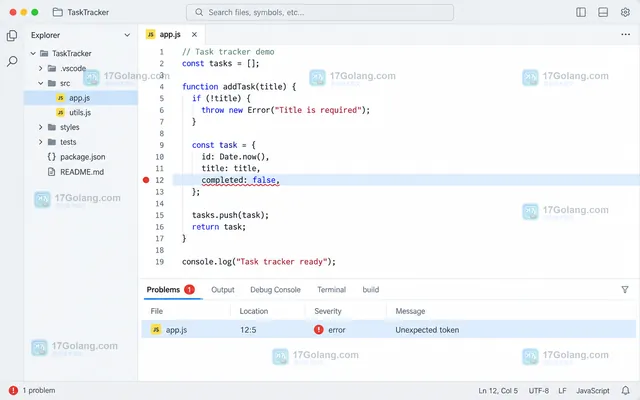Change JavaScript language mode
This screenshot has width=640, height=400.
593,391
